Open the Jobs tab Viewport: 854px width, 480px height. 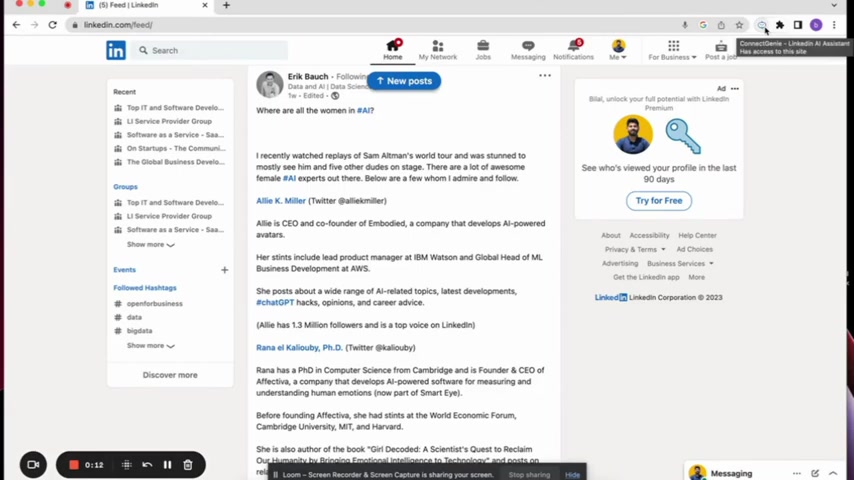pos(483,50)
